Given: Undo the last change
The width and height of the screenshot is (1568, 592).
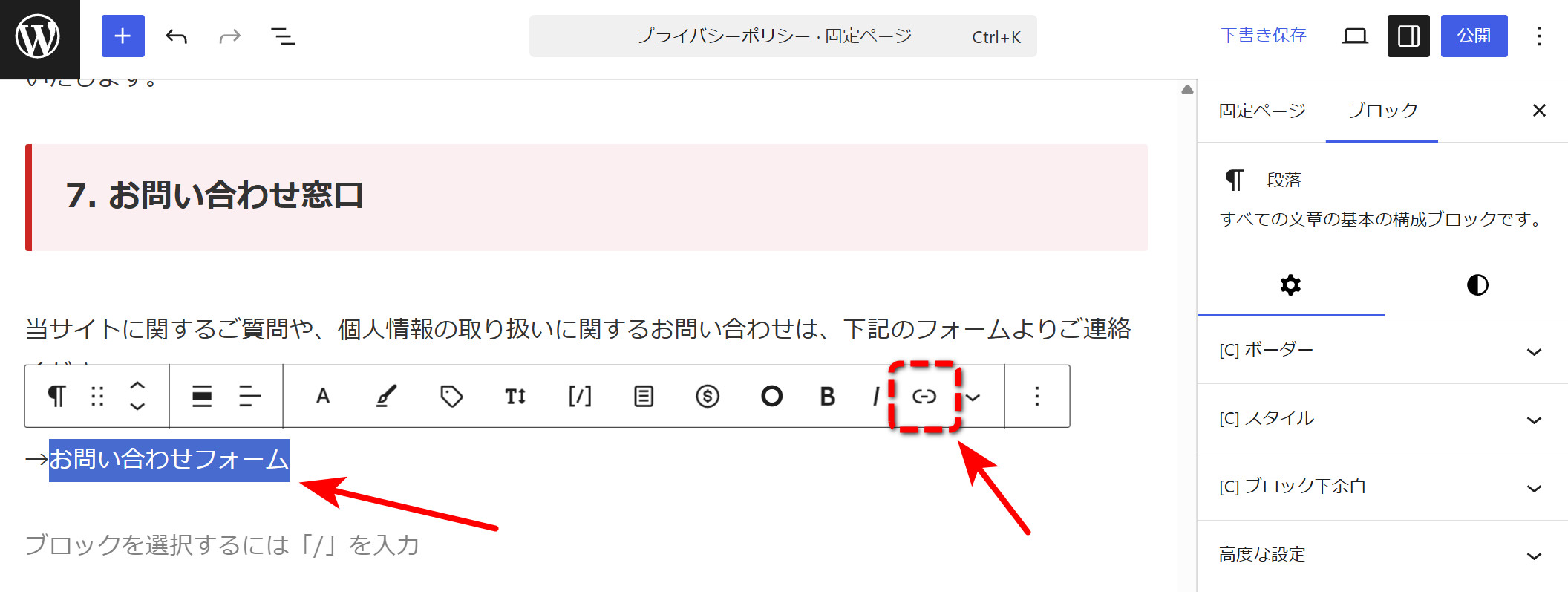Looking at the screenshot, I should [x=176, y=36].
